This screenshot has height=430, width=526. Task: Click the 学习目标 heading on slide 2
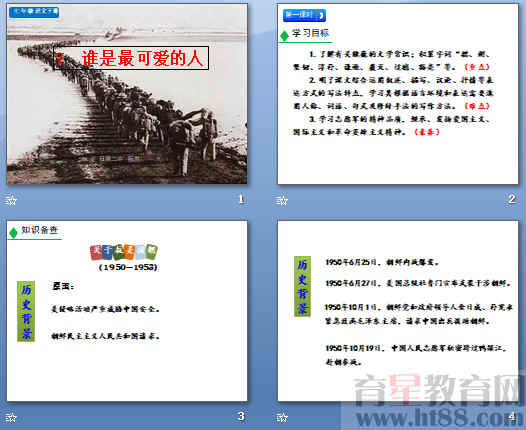coord(310,33)
